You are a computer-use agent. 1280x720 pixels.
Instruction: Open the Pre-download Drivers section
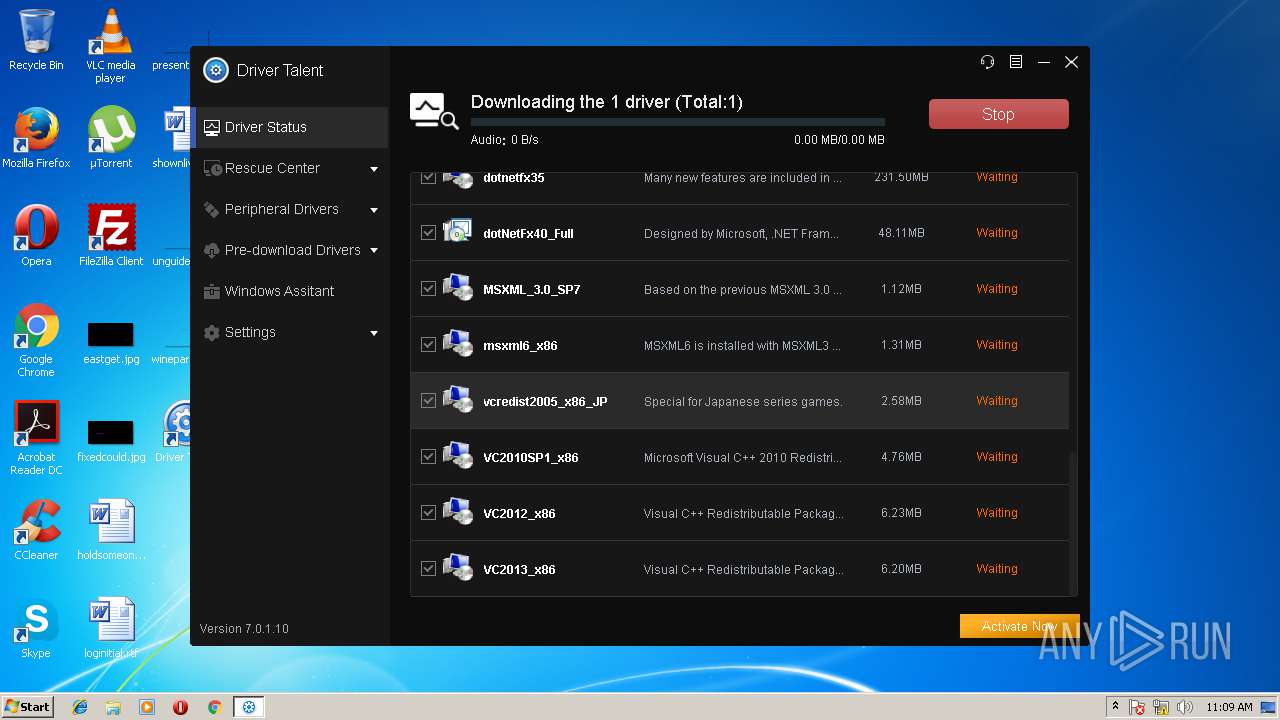click(289, 250)
